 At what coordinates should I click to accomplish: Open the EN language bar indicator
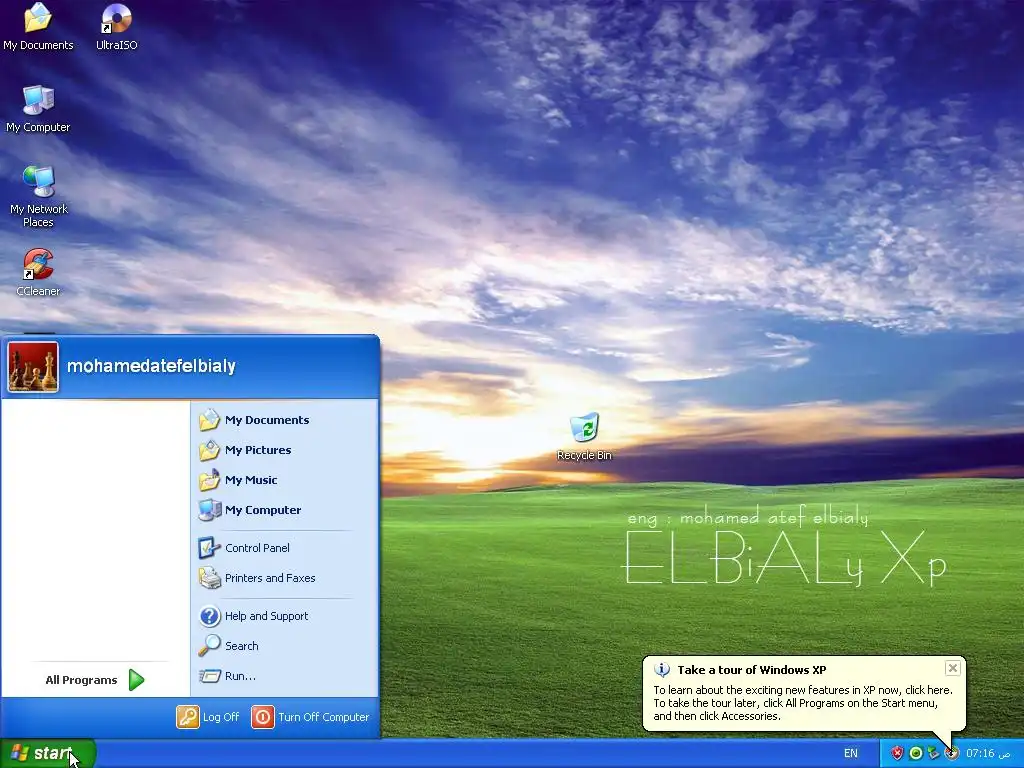coord(851,754)
